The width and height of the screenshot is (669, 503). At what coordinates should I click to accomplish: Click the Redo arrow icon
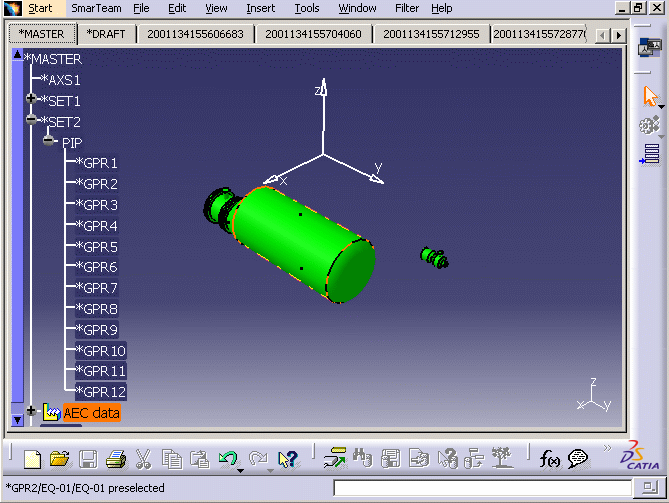[258, 459]
